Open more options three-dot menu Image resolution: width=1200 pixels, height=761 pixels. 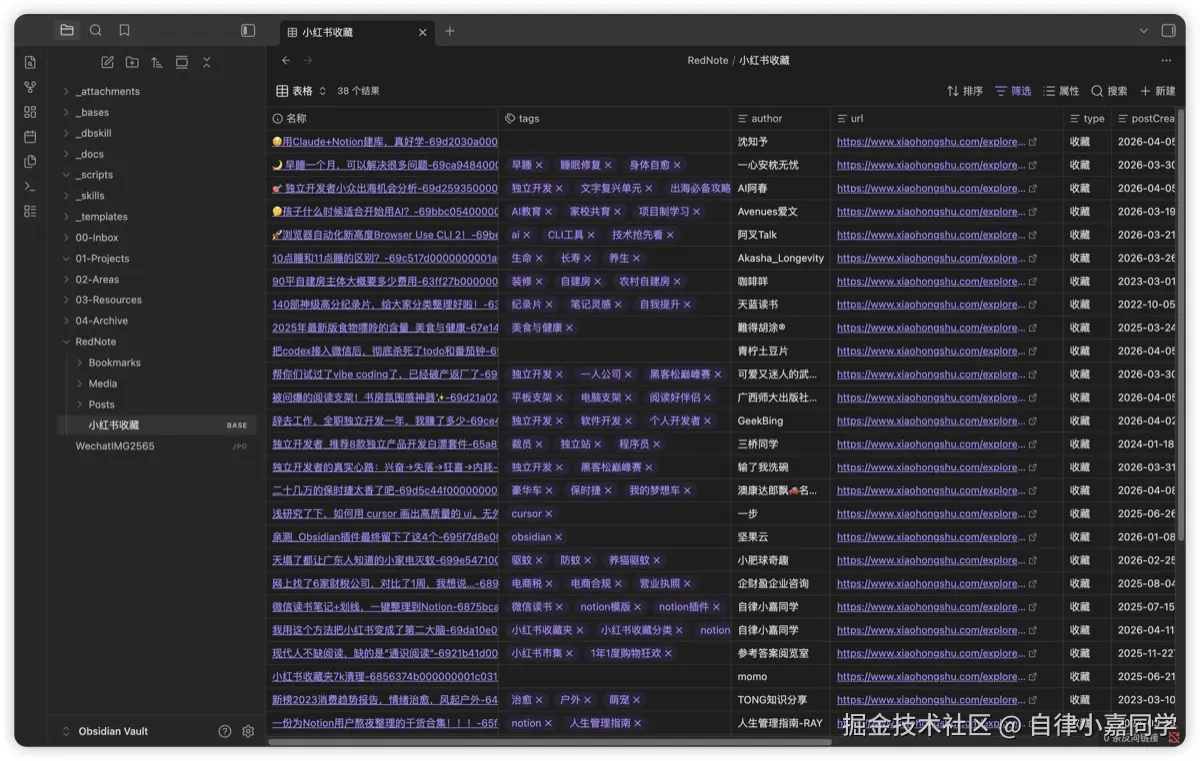click(1165, 61)
